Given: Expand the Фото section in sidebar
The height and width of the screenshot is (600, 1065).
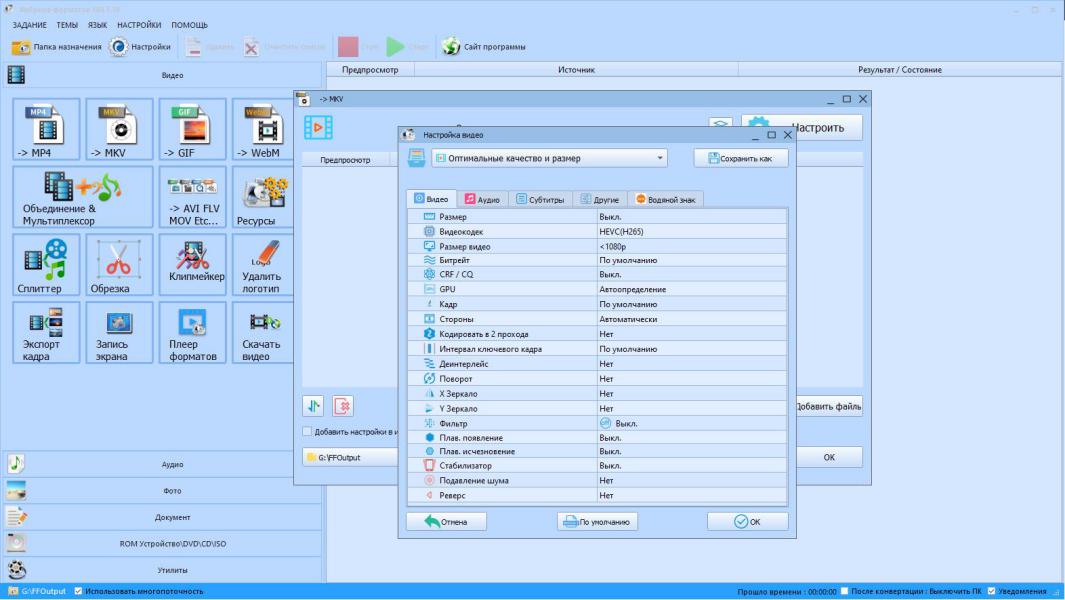Looking at the screenshot, I should pyautogui.click(x=162, y=491).
